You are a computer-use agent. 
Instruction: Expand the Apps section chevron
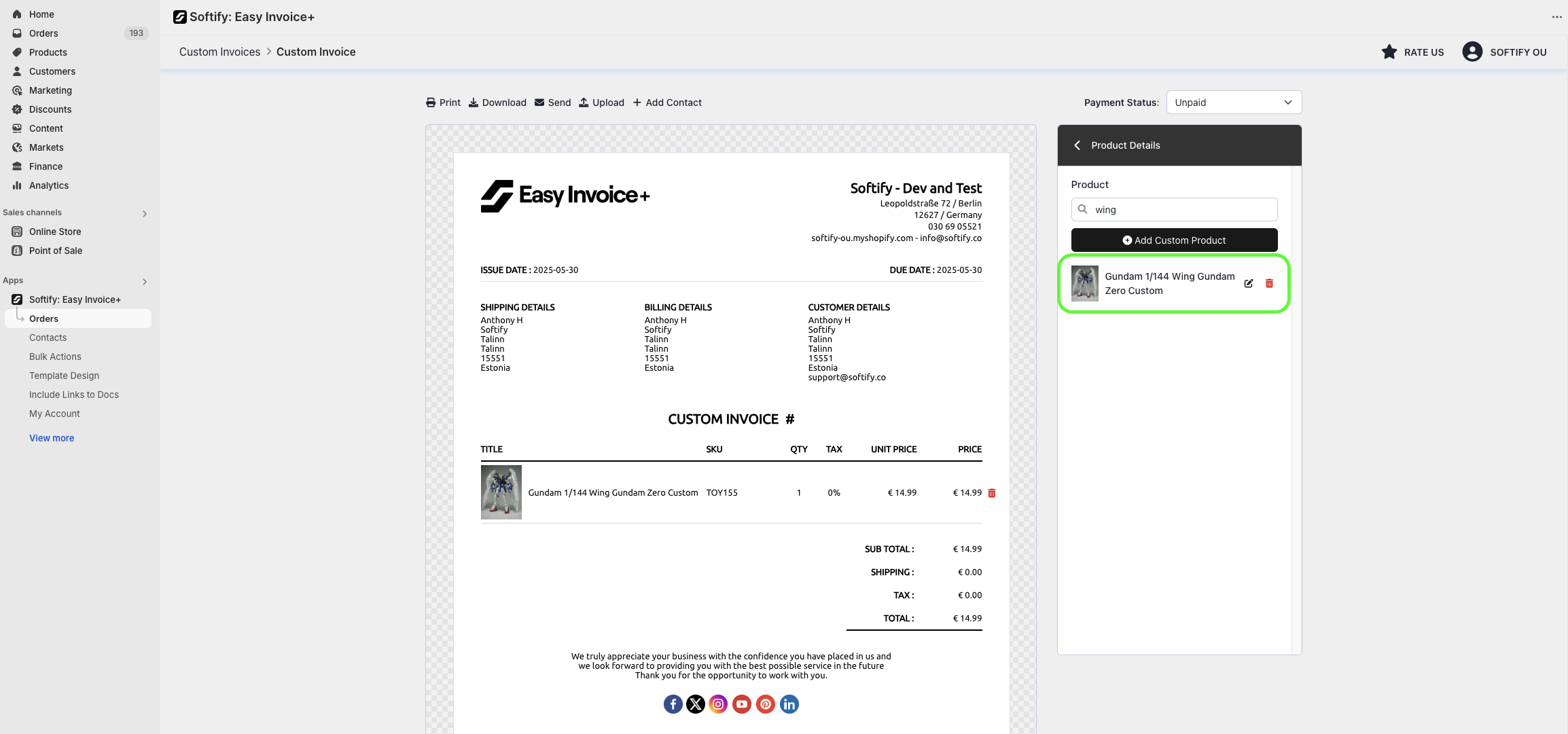coord(145,281)
